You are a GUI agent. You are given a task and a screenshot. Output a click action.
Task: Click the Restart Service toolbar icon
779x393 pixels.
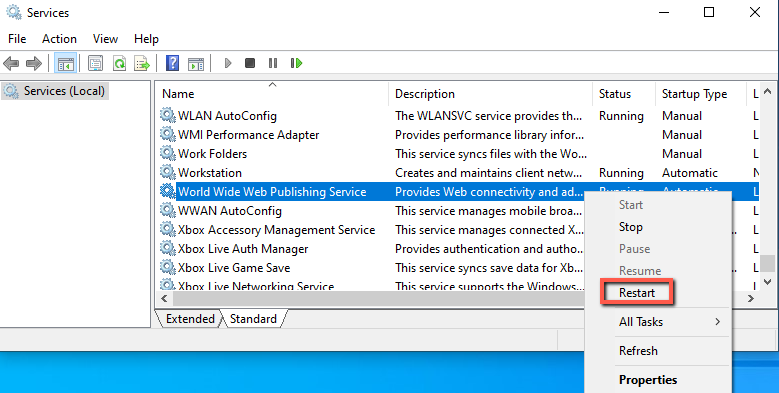[296, 63]
